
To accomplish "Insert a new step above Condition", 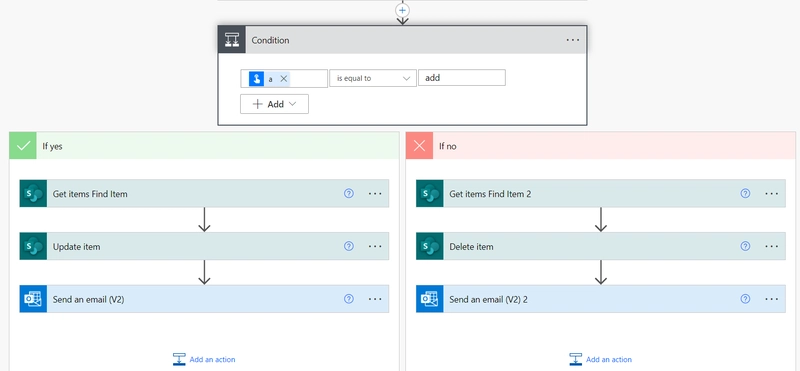I will (x=403, y=10).
